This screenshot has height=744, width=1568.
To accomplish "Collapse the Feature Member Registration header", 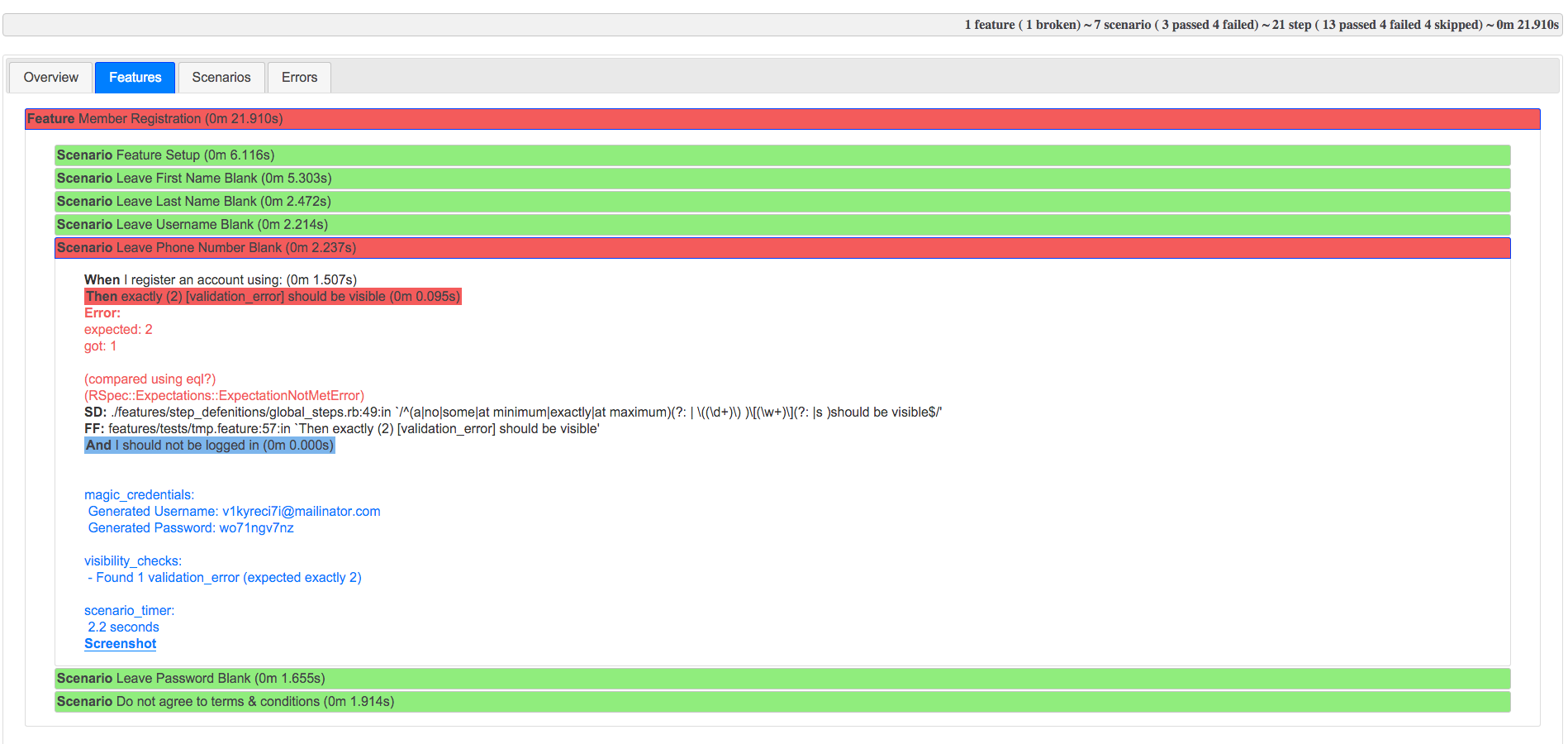I will (x=782, y=119).
